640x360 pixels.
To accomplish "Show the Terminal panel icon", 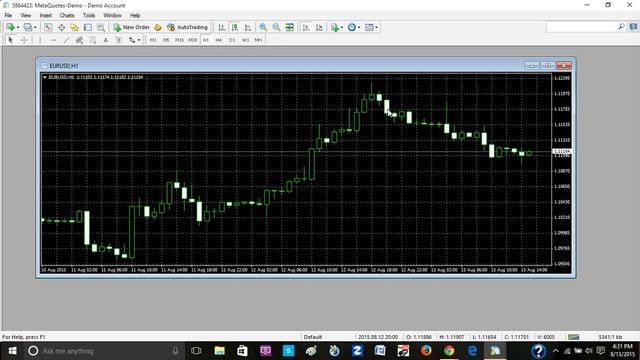I will point(88,27).
